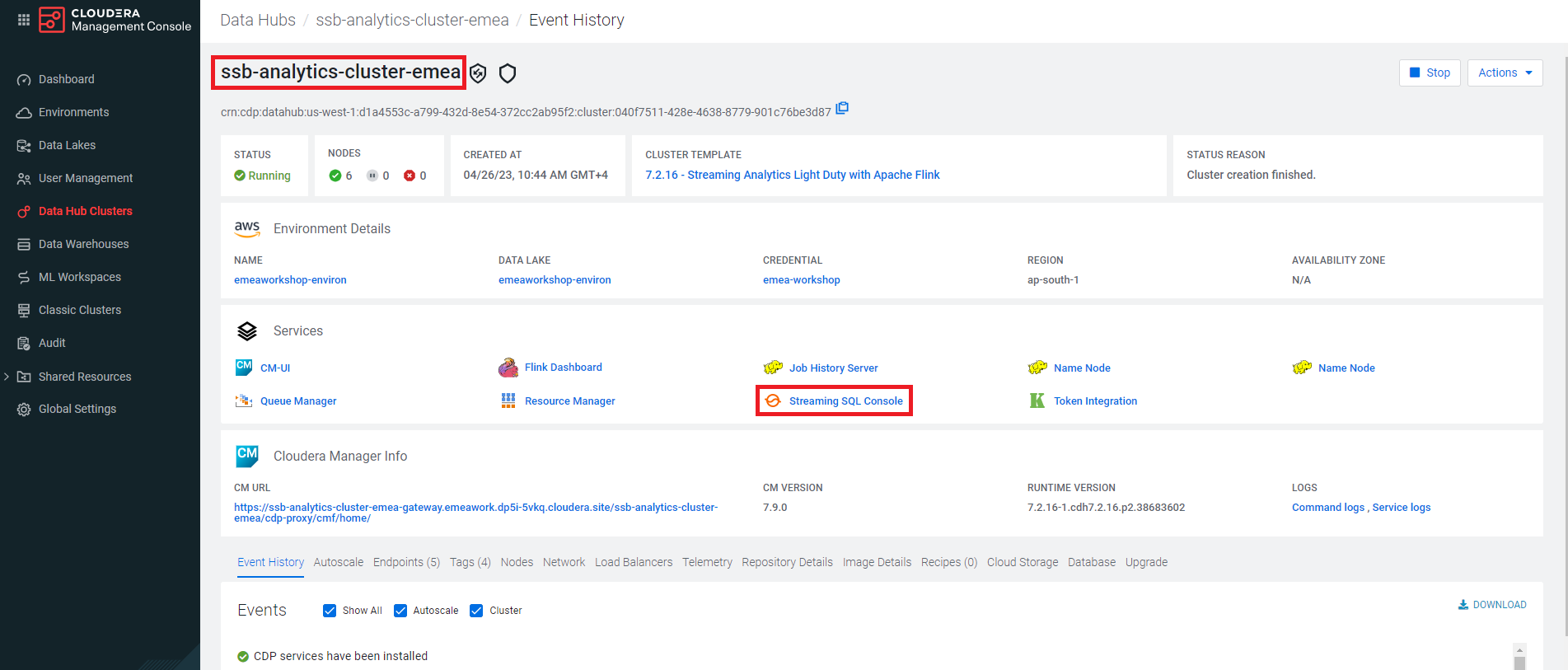Viewport: 1568px width, 670px height.
Task: Click the outlined shield icon beside cluster name
Action: pos(508,73)
